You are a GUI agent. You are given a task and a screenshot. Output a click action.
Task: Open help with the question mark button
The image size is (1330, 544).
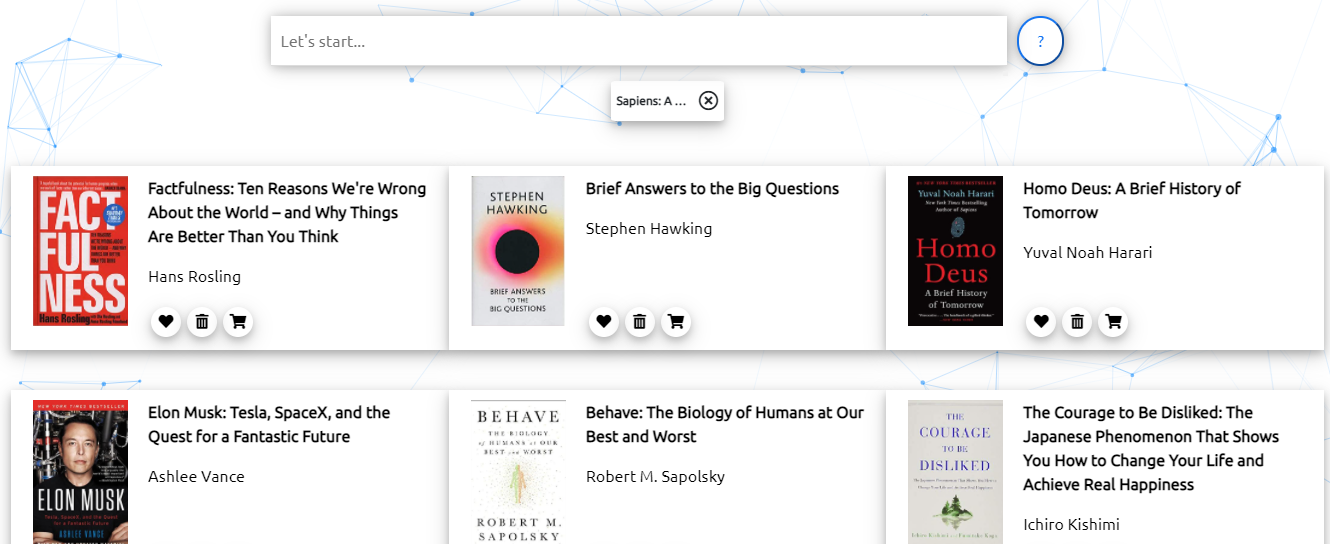click(x=1040, y=41)
